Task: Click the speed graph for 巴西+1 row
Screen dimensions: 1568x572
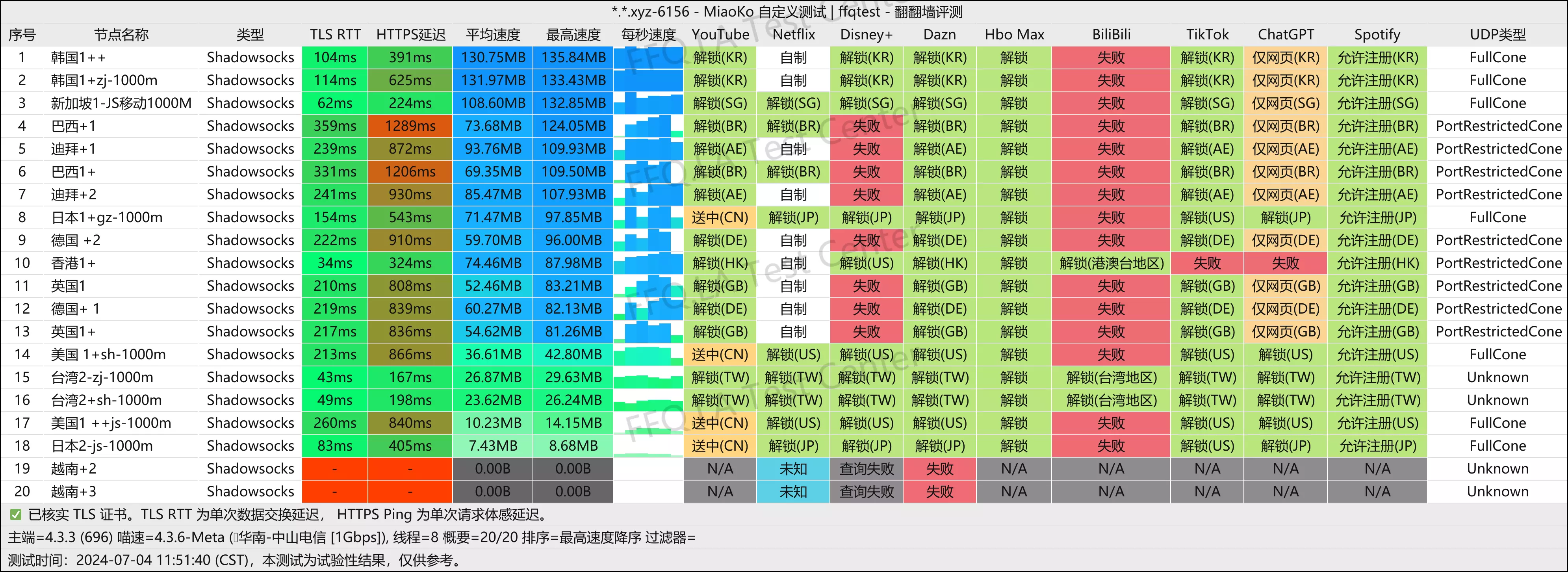Action: coord(648,126)
